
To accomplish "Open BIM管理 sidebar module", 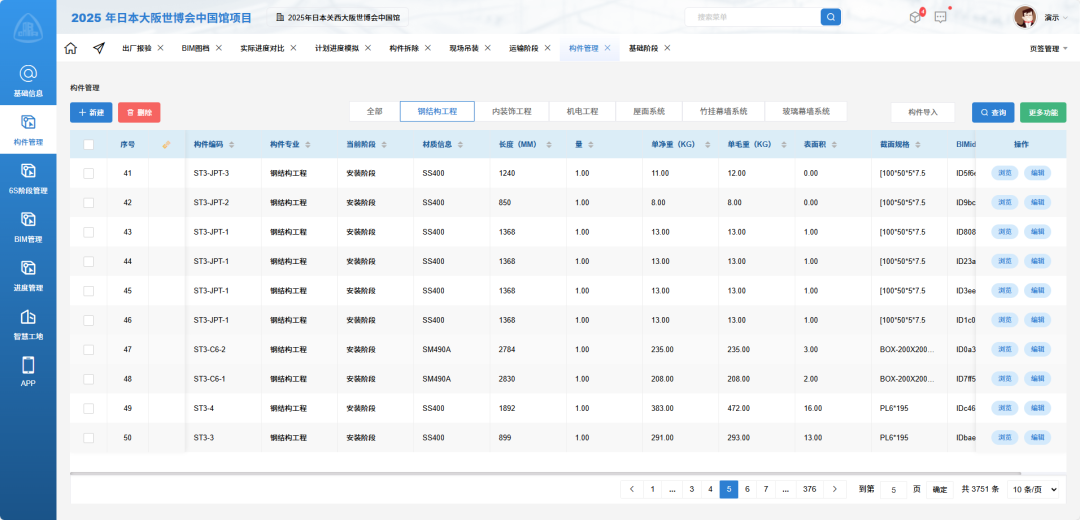I will tap(28, 226).
